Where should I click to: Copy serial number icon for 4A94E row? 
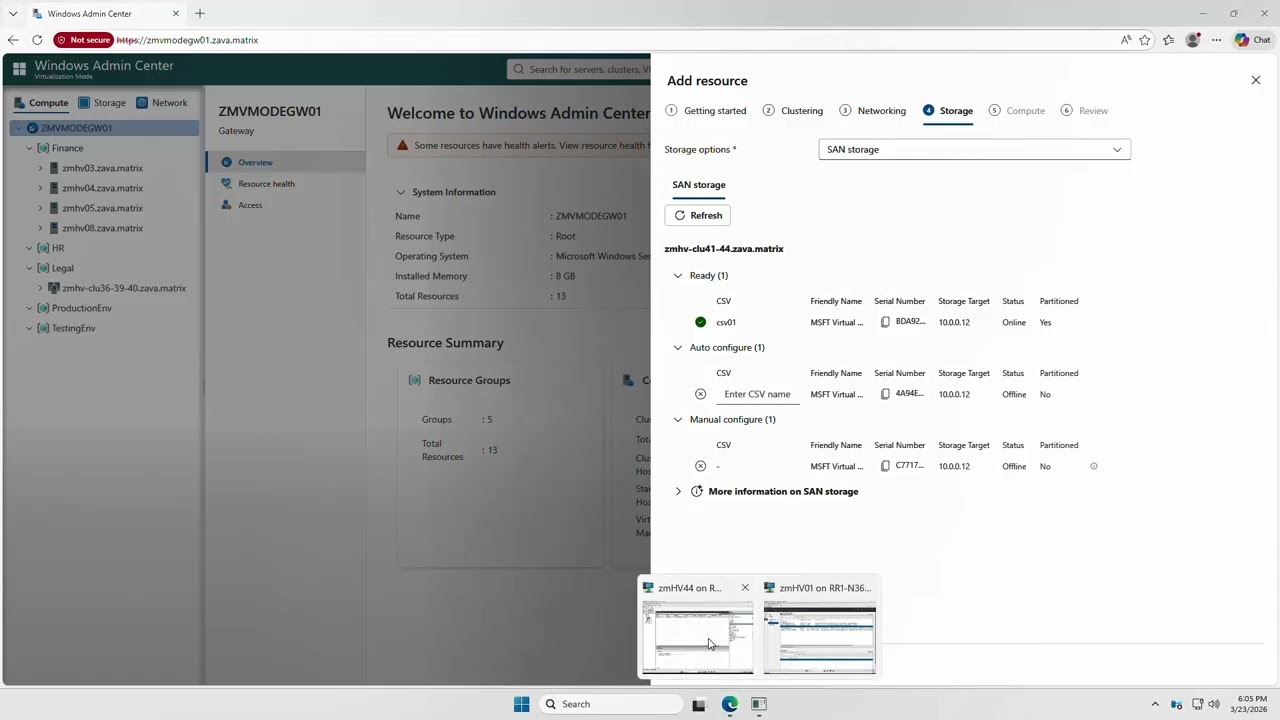tap(885, 394)
